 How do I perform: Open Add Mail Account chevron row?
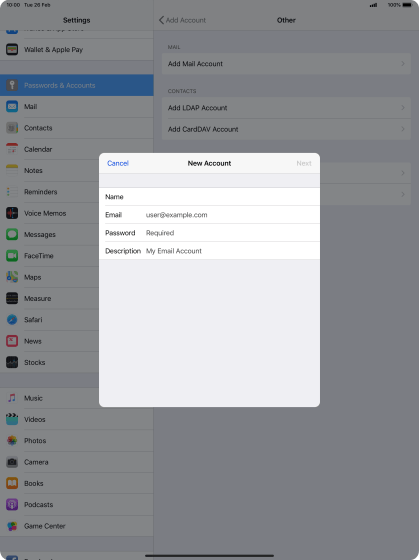pos(286,64)
